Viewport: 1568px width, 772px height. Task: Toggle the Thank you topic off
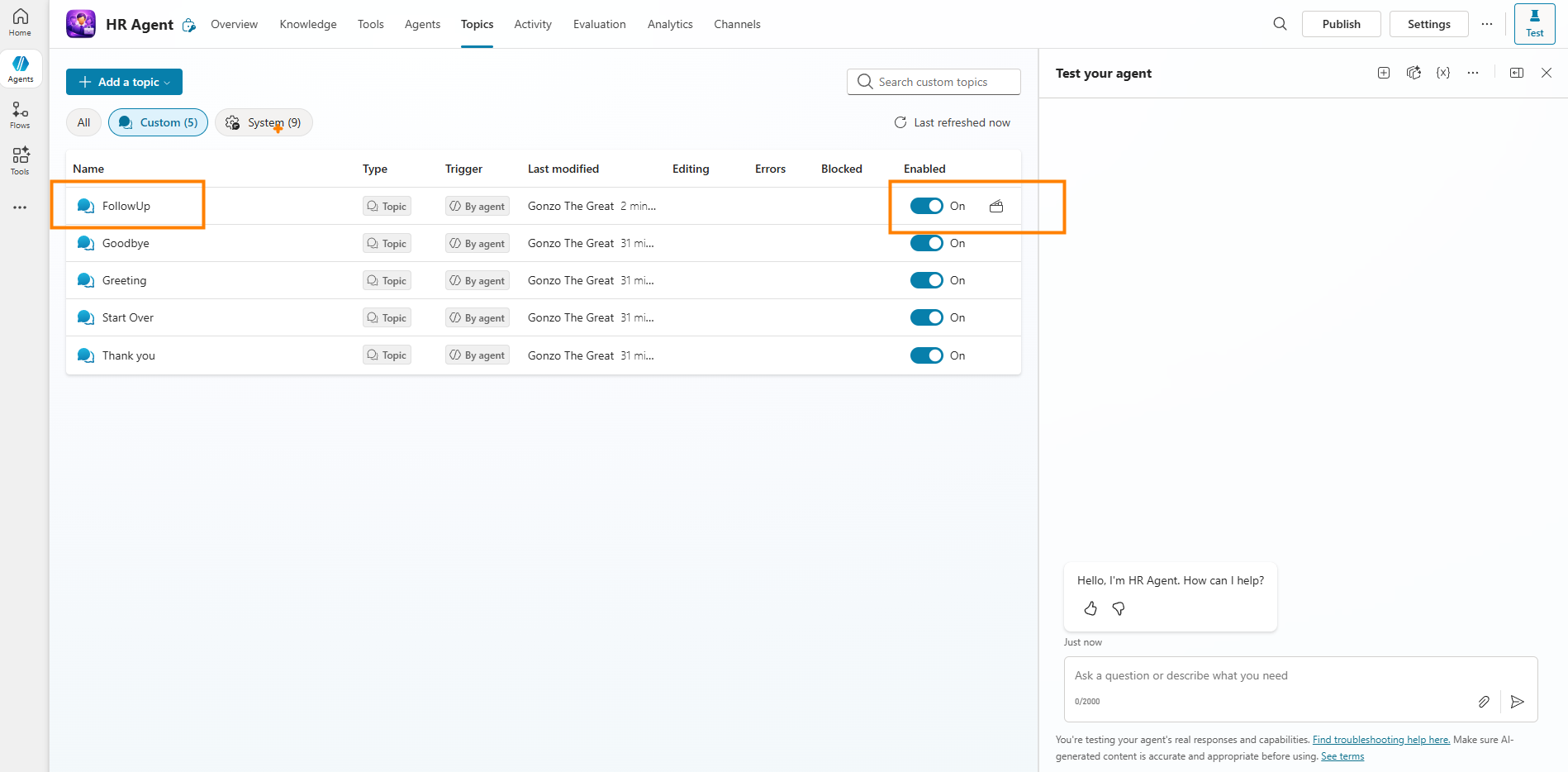[926, 355]
